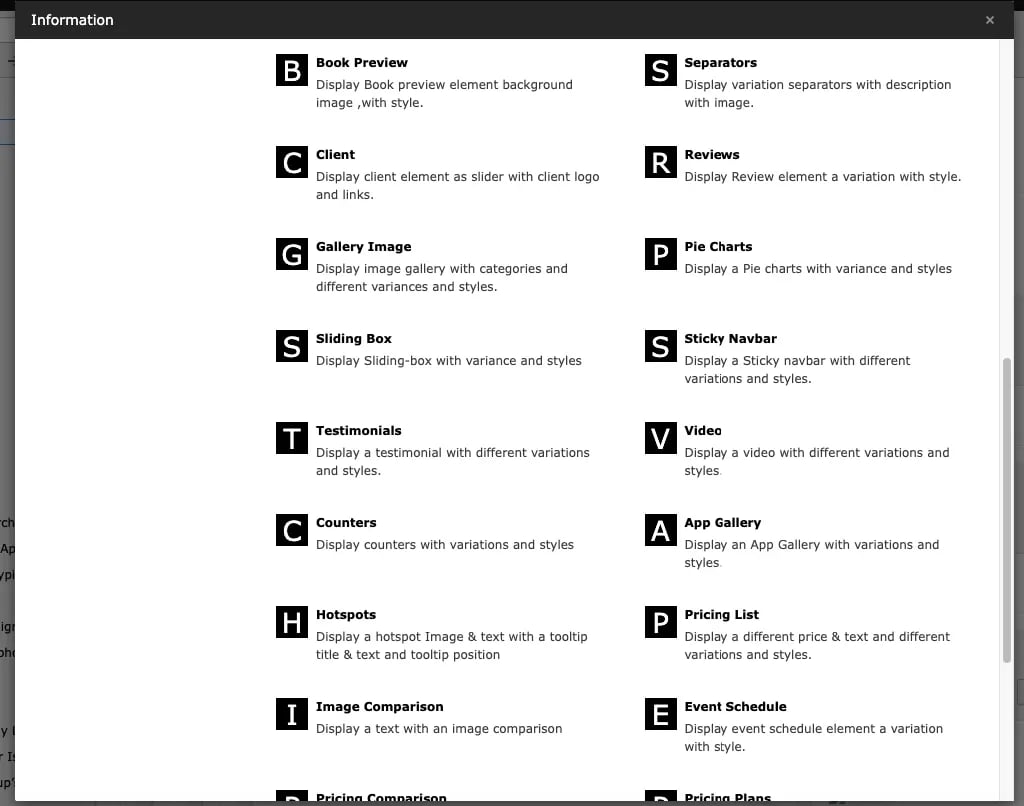Select the Pie Charts title
Viewport: 1024px width, 806px height.
(x=718, y=247)
